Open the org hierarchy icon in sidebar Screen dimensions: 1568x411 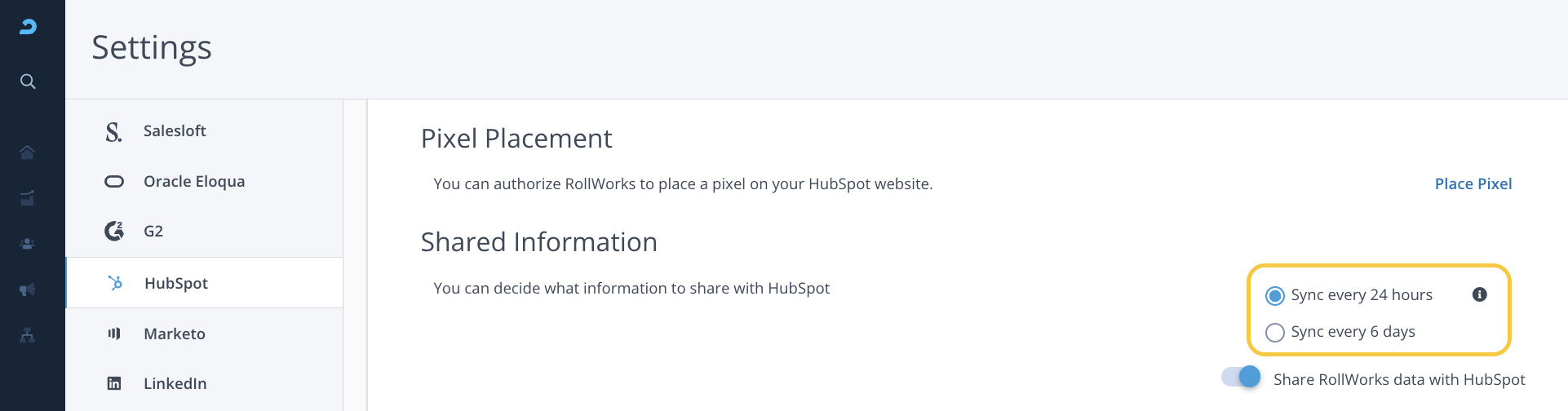tap(28, 335)
